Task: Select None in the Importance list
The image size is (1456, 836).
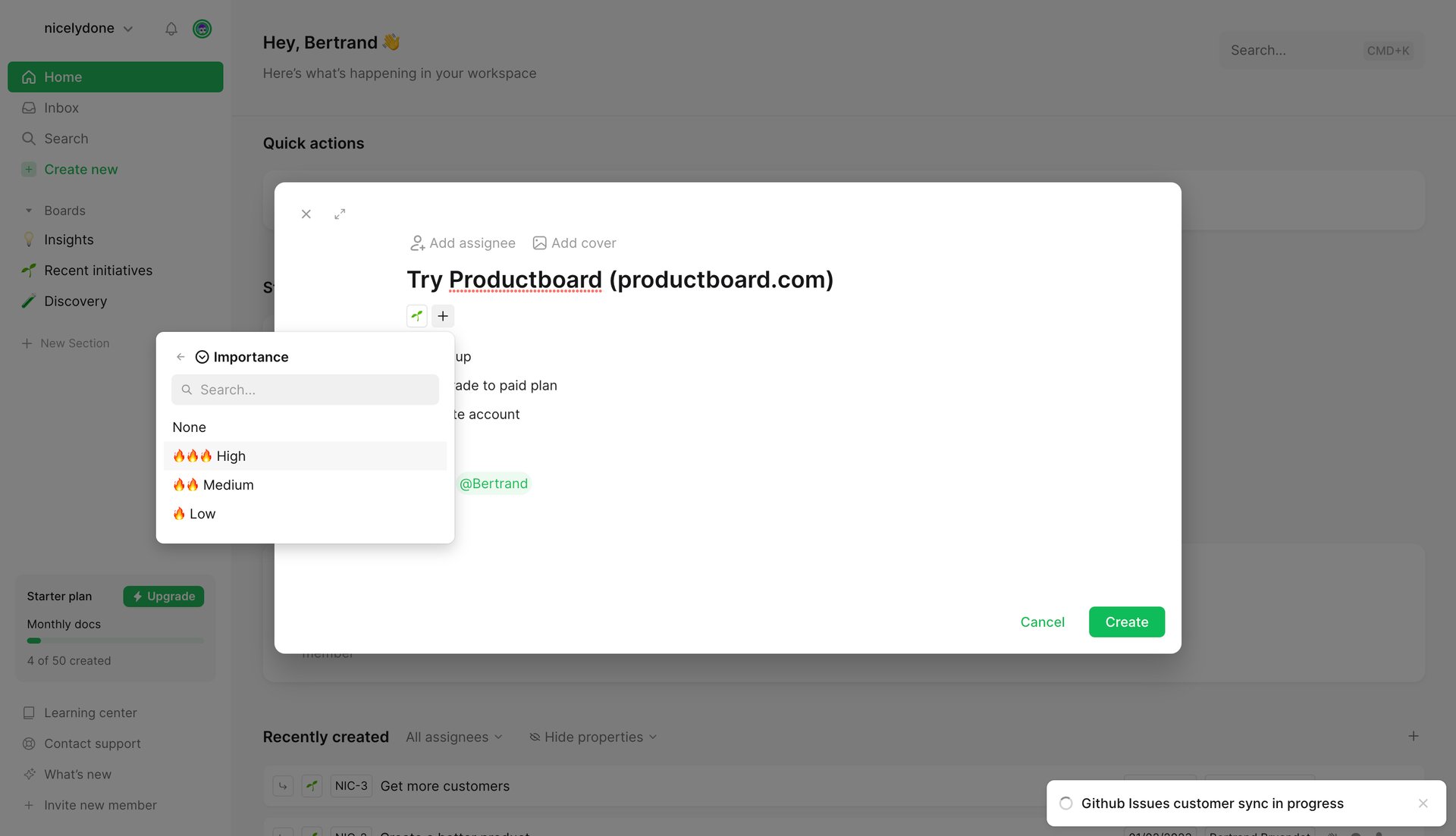Action: click(x=189, y=427)
